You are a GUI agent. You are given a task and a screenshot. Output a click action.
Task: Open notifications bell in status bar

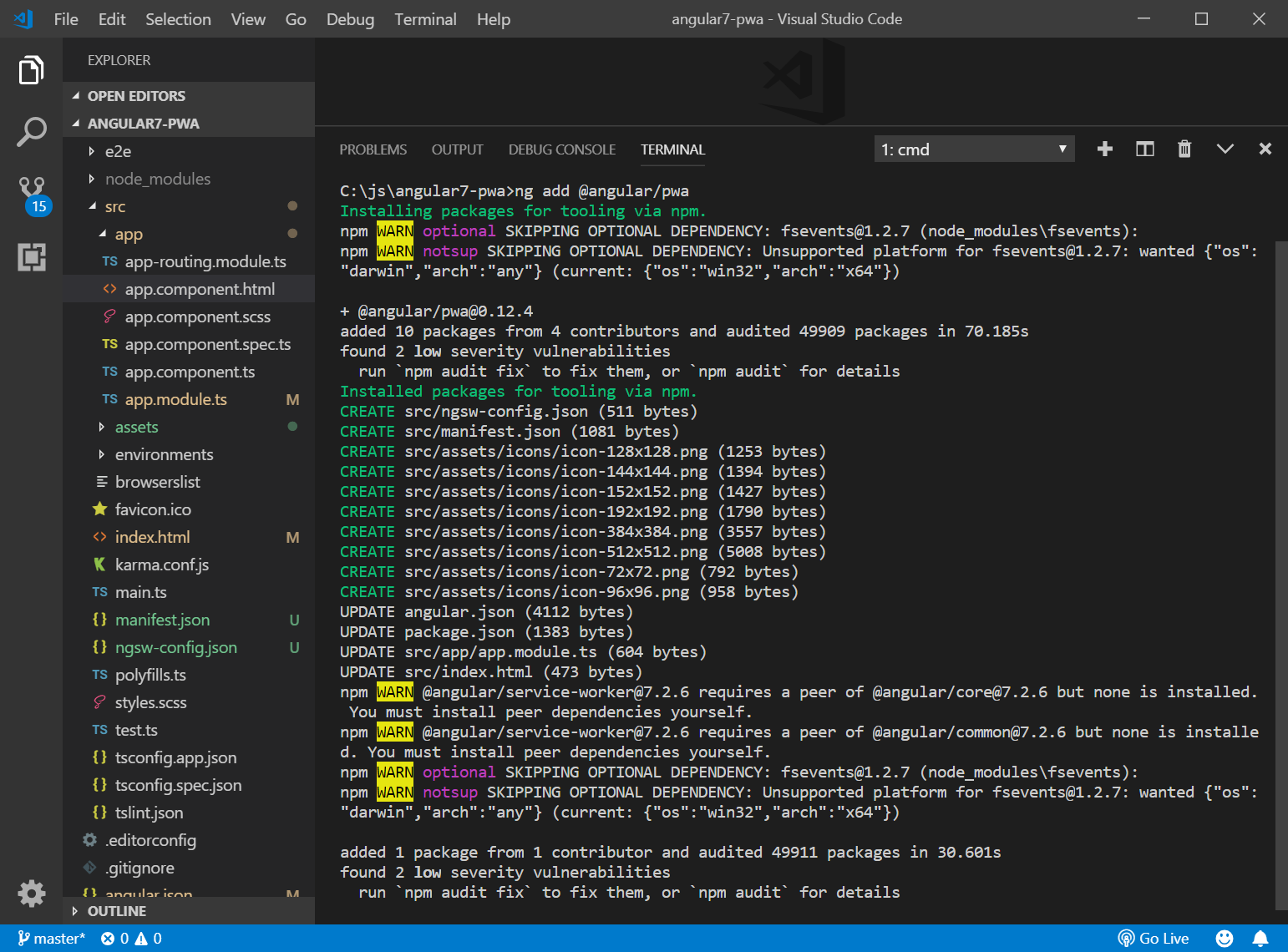click(1260, 939)
